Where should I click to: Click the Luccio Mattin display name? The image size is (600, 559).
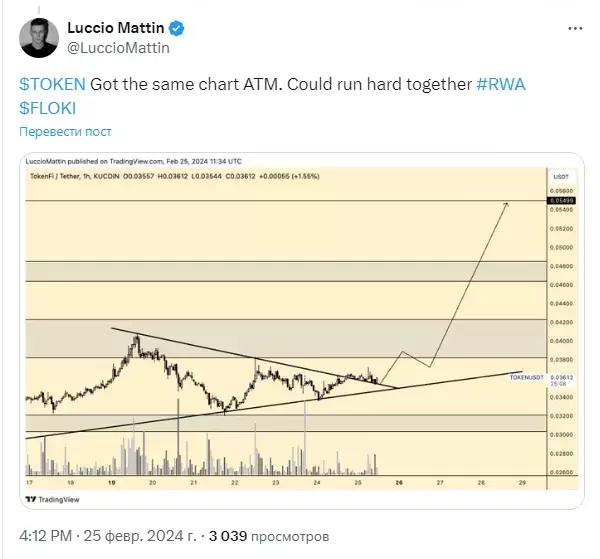116,28
